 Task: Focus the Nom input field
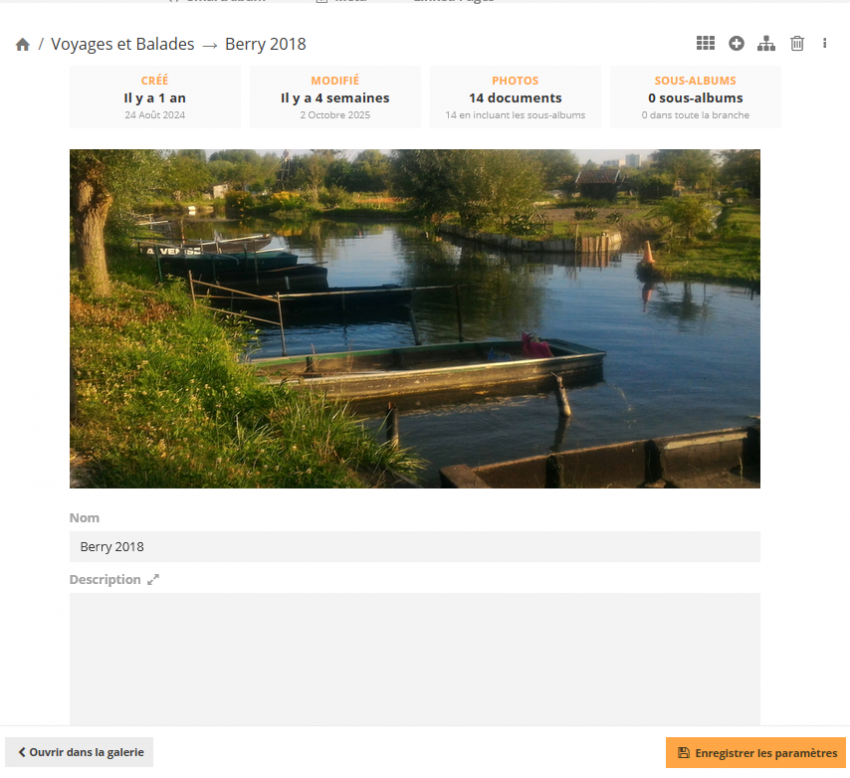[x=414, y=547]
